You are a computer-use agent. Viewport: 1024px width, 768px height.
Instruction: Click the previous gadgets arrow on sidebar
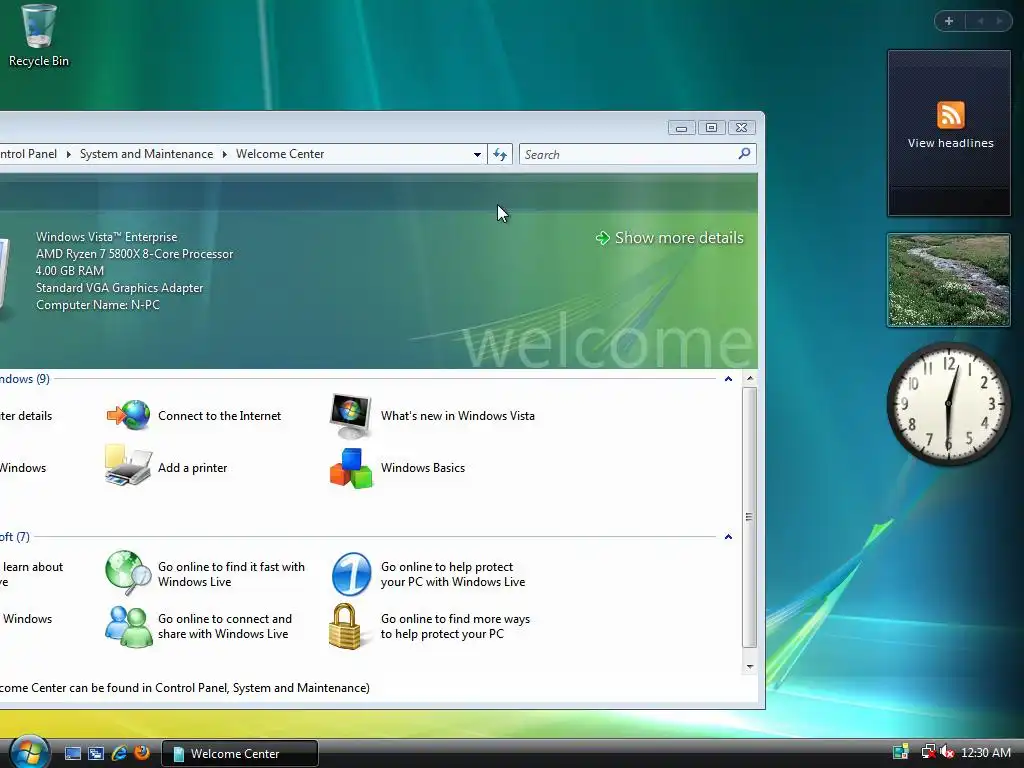(980, 21)
